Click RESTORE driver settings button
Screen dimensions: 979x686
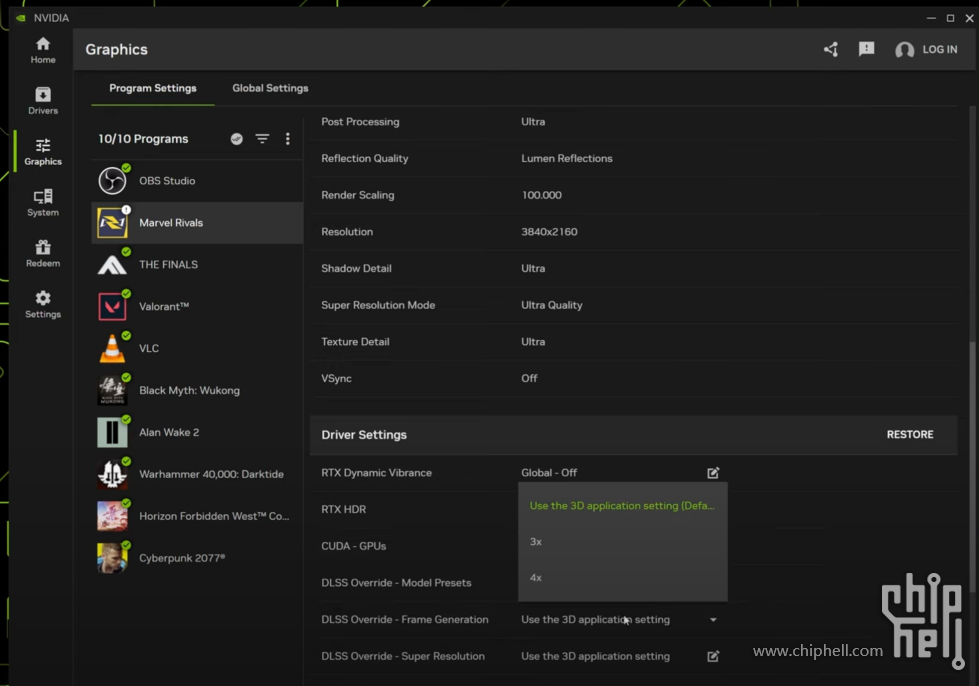coord(910,434)
